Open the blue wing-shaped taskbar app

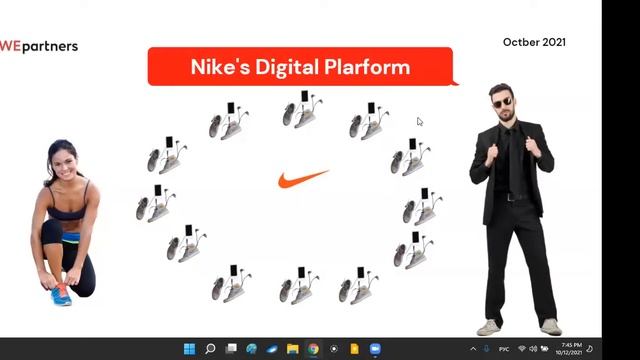(x=272, y=349)
